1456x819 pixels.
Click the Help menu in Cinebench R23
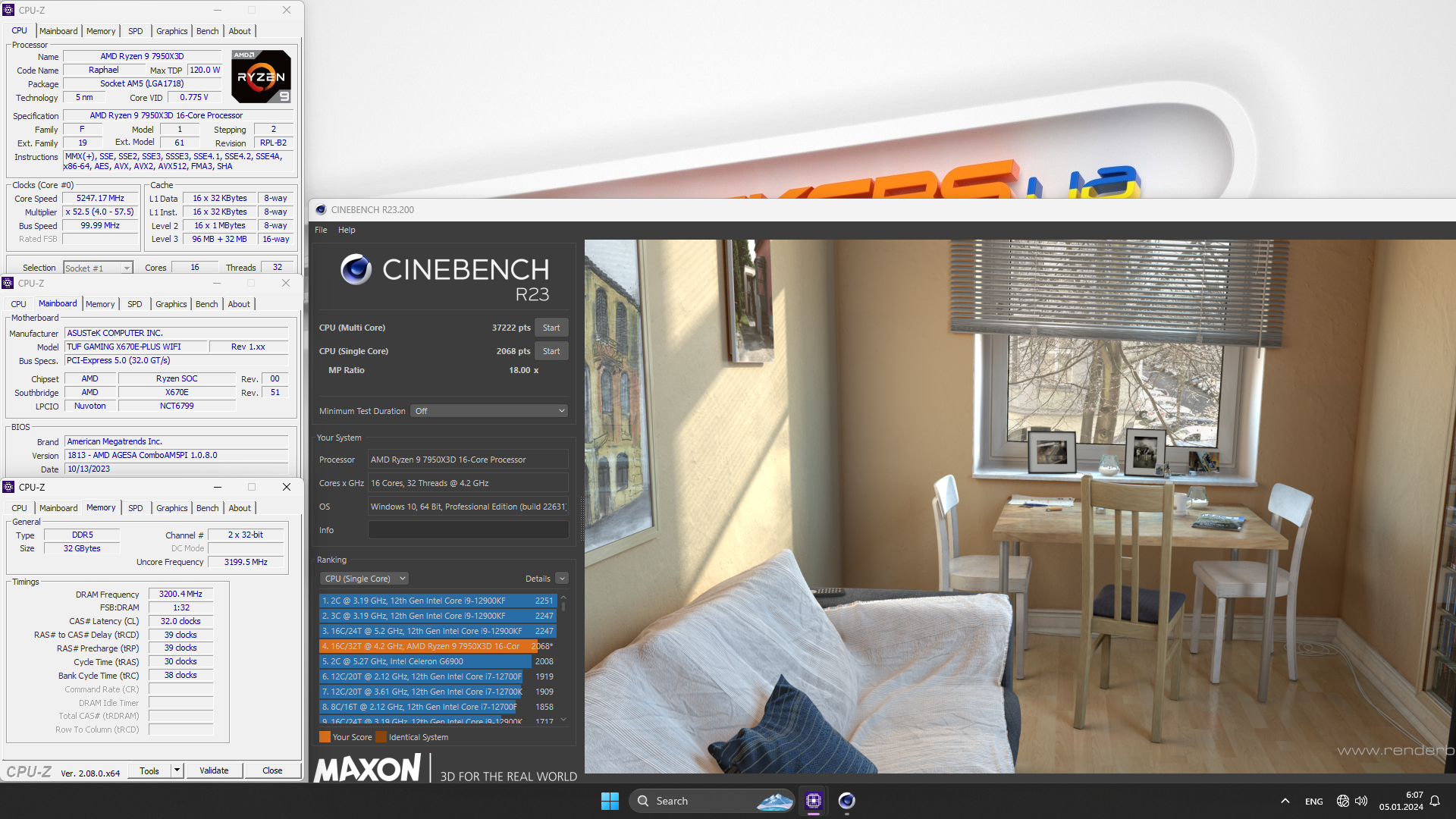coord(347,229)
